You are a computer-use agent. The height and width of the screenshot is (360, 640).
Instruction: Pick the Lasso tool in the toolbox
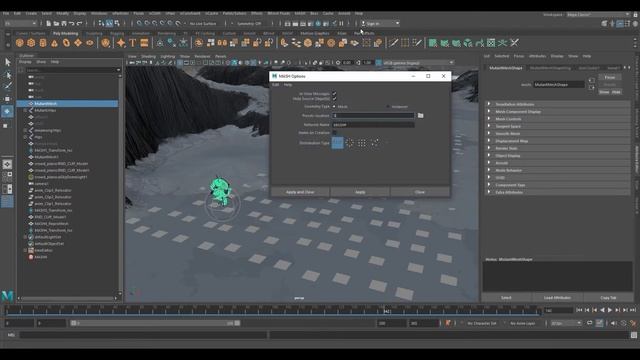[x=7, y=74]
